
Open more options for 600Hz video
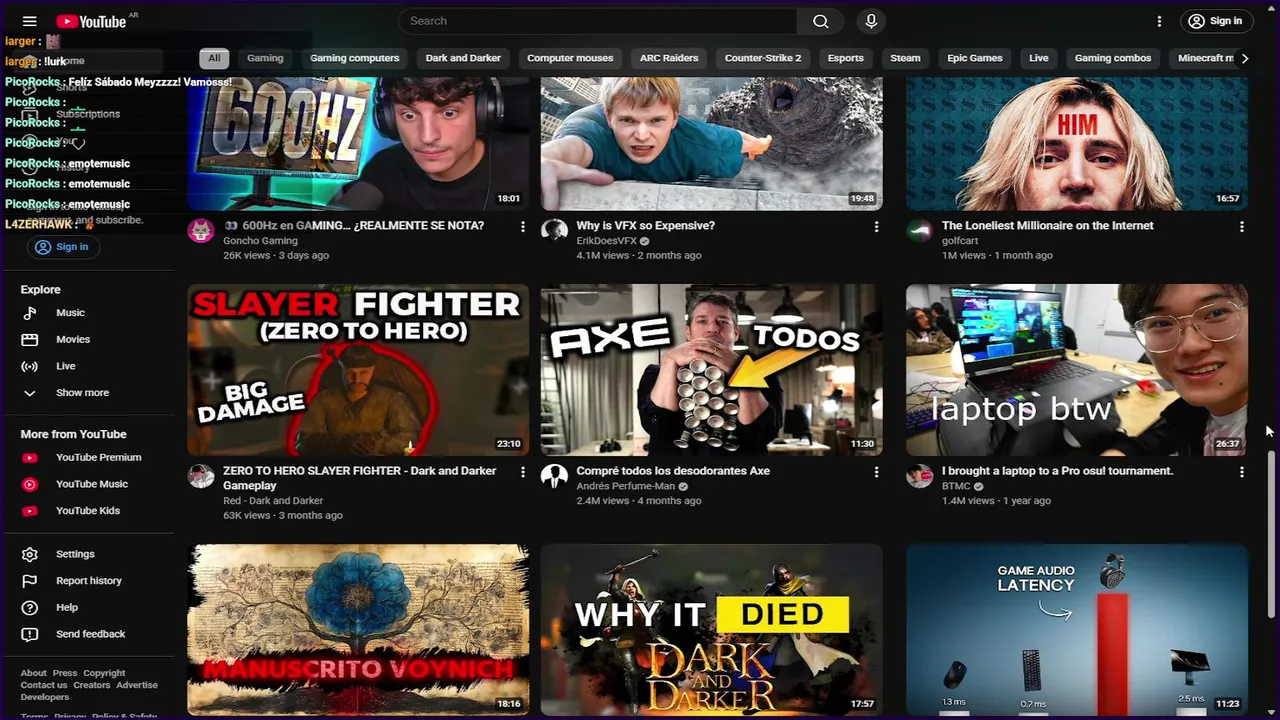pos(522,227)
